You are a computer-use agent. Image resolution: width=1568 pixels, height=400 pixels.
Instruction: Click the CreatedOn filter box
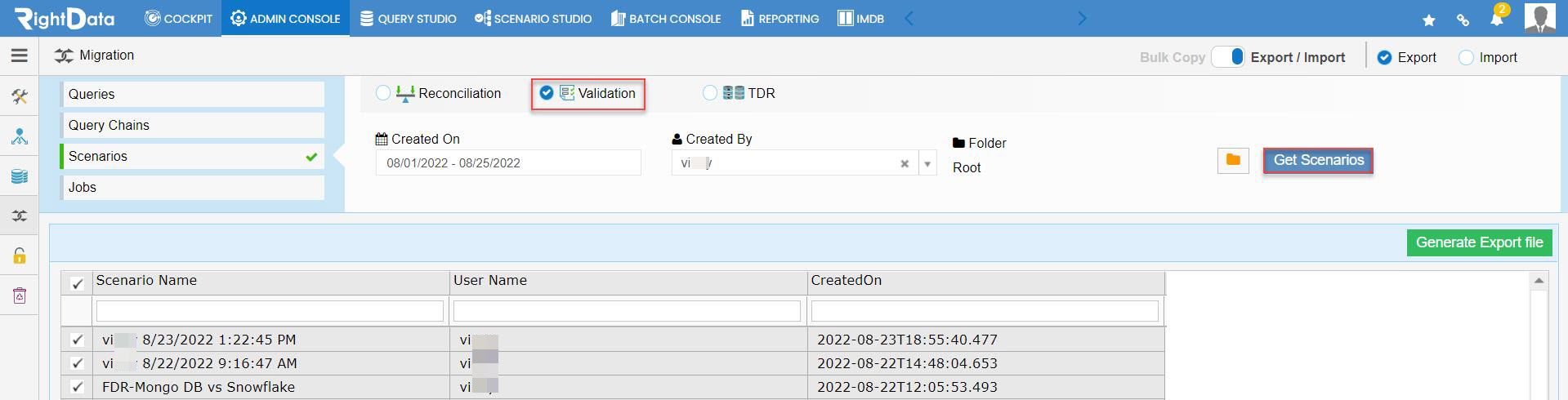point(985,311)
